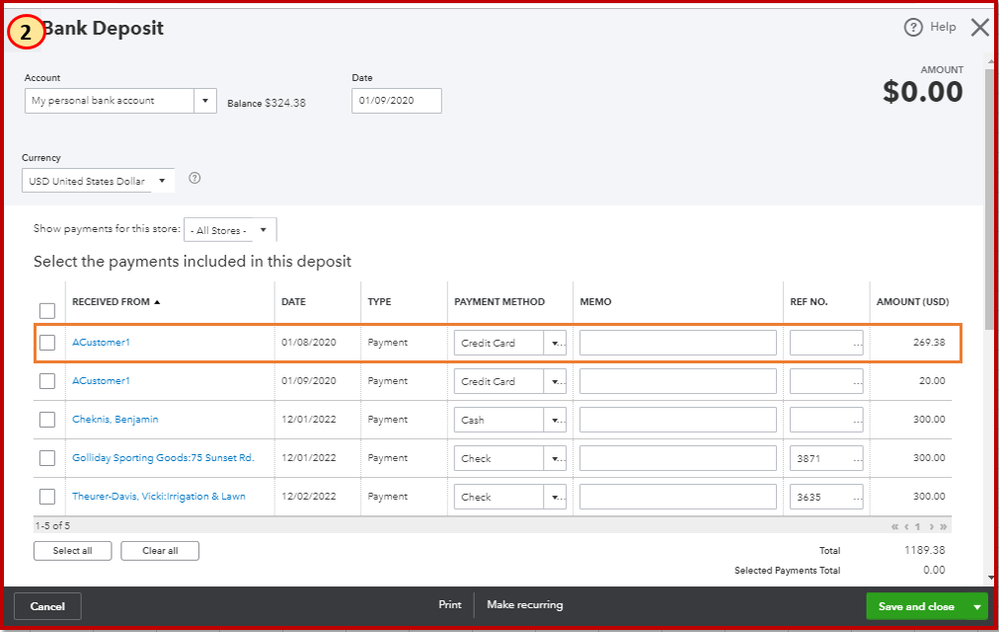Open Theurer-Davis, Vicki:Irrigation & Lawn link
The width and height of the screenshot is (999, 632).
pyautogui.click(x=159, y=496)
